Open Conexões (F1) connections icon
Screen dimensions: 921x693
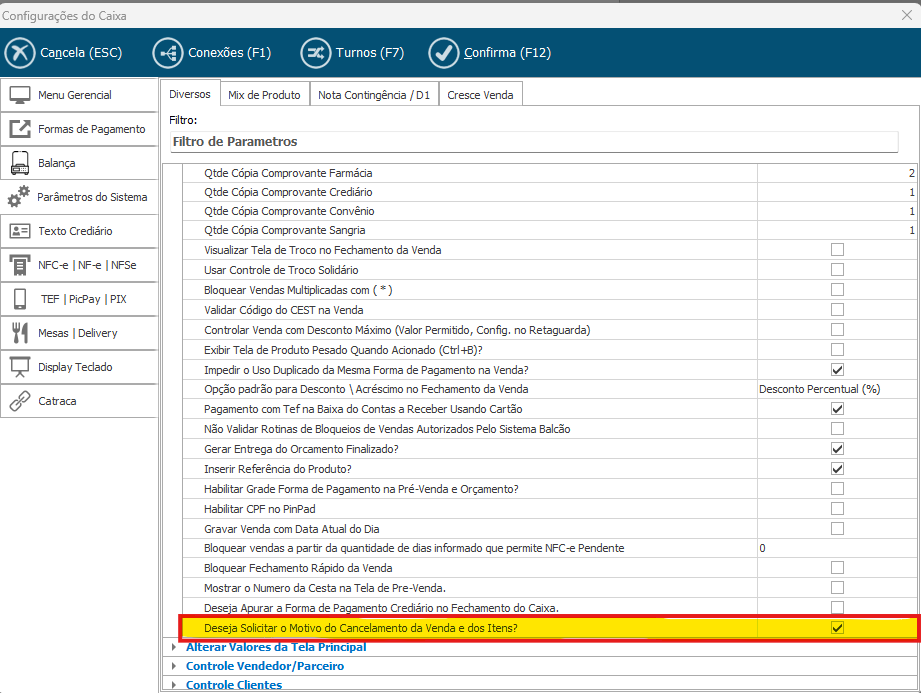(x=168, y=53)
